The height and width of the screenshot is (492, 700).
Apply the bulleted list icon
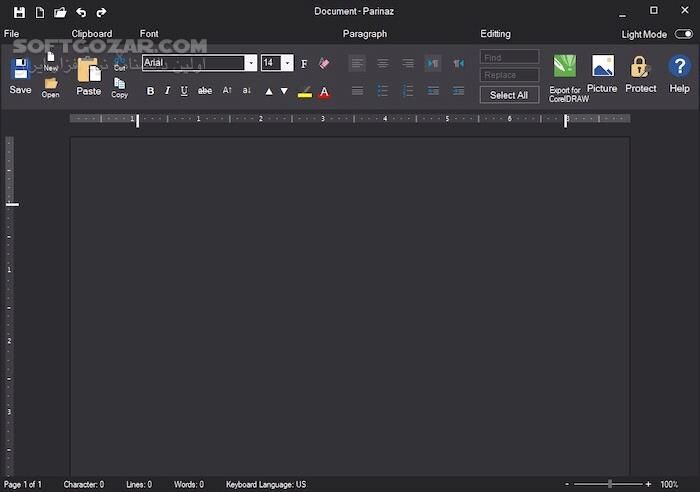[383, 91]
